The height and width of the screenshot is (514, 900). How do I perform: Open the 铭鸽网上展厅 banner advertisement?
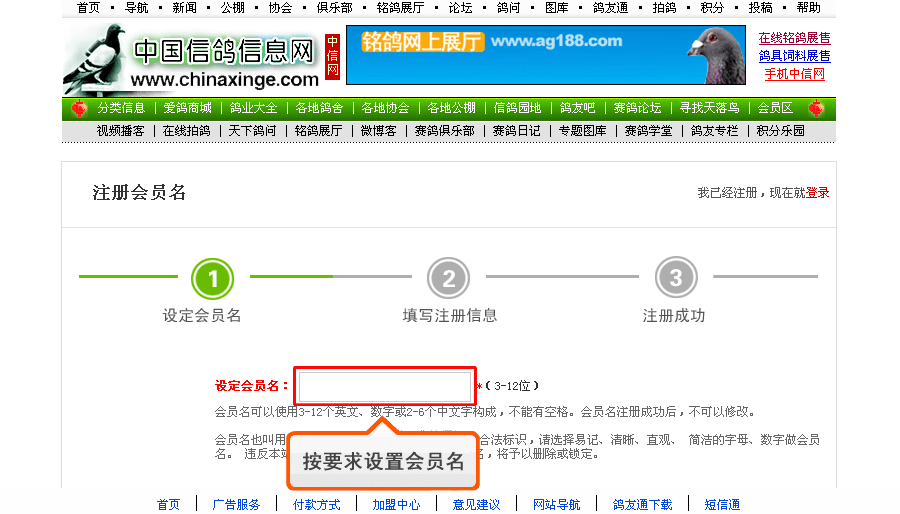(546, 55)
